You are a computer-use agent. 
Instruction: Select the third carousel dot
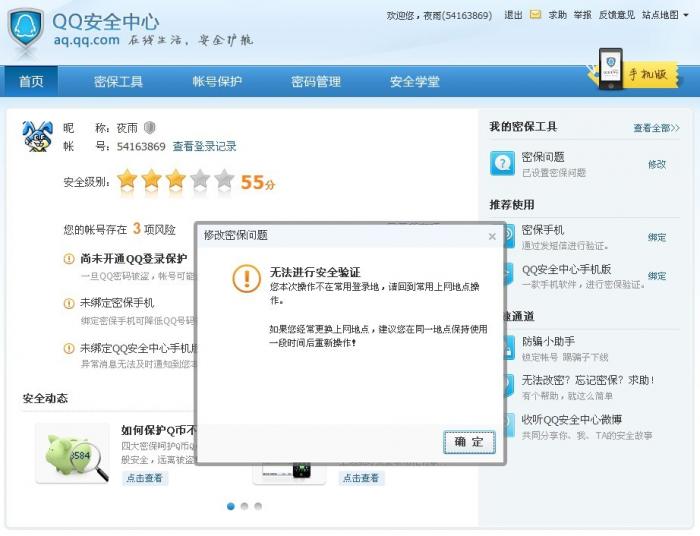tap(258, 506)
